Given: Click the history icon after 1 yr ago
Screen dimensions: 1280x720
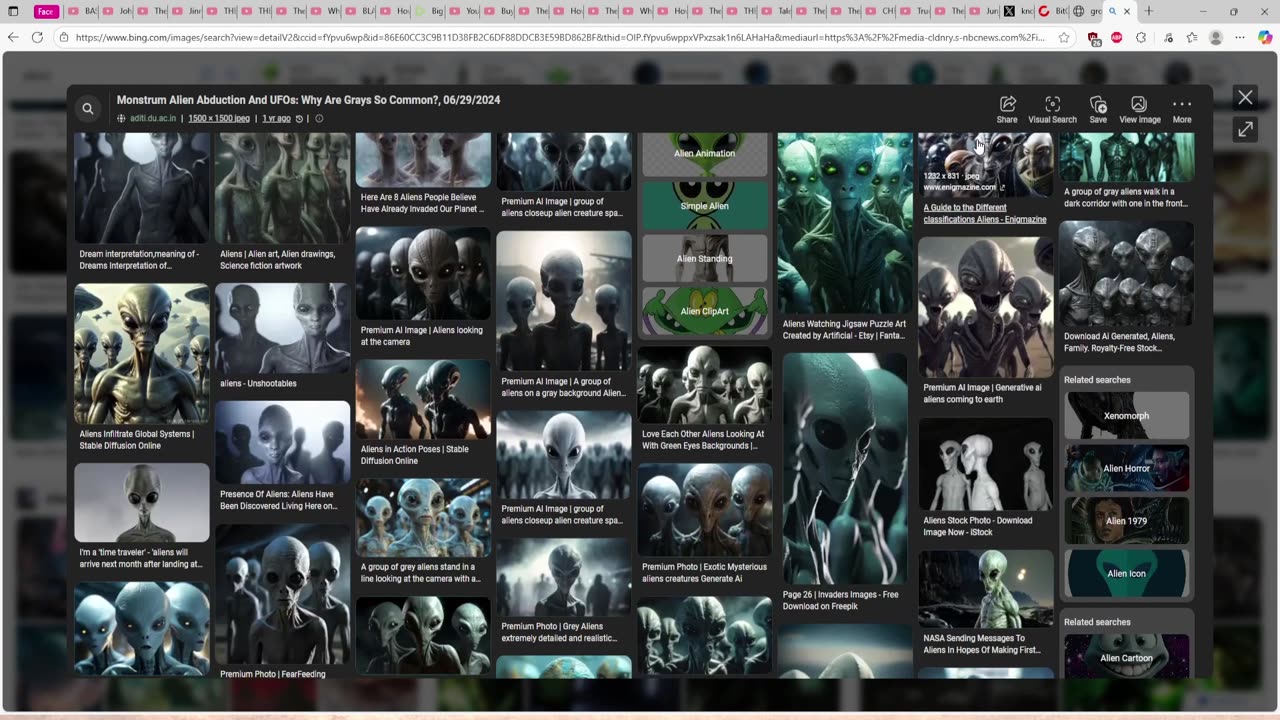Looking at the screenshot, I should (x=300, y=118).
